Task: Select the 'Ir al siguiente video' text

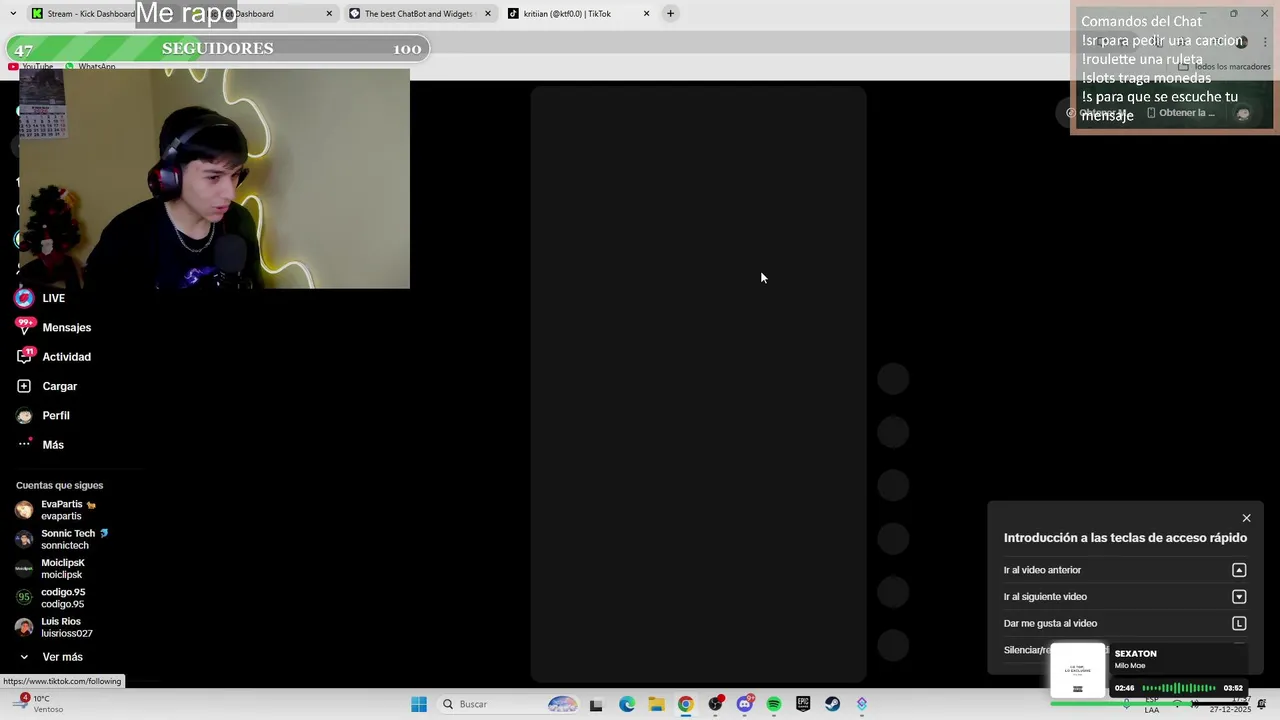Action: click(x=1045, y=597)
